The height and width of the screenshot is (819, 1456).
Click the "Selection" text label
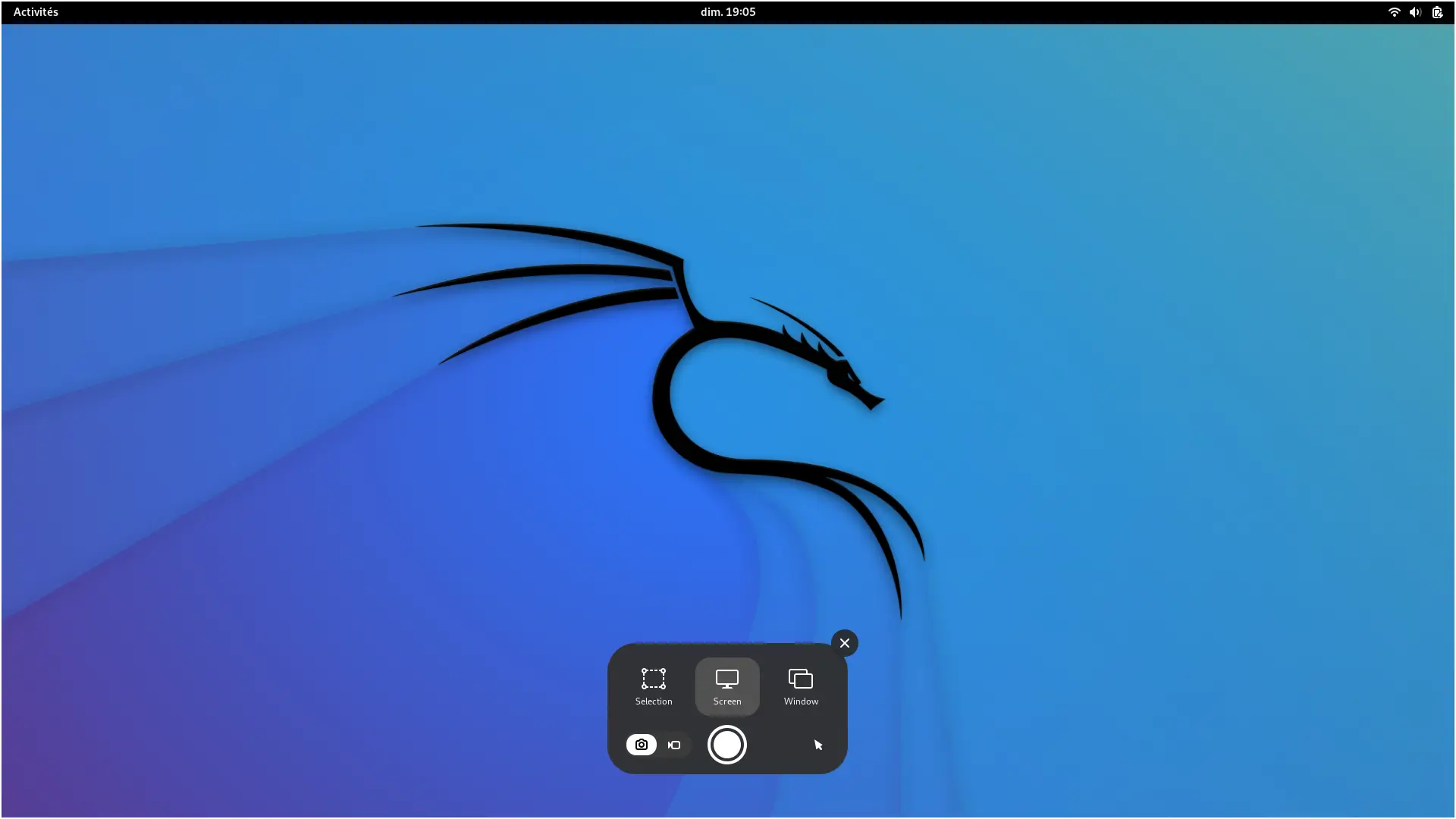[x=653, y=701]
